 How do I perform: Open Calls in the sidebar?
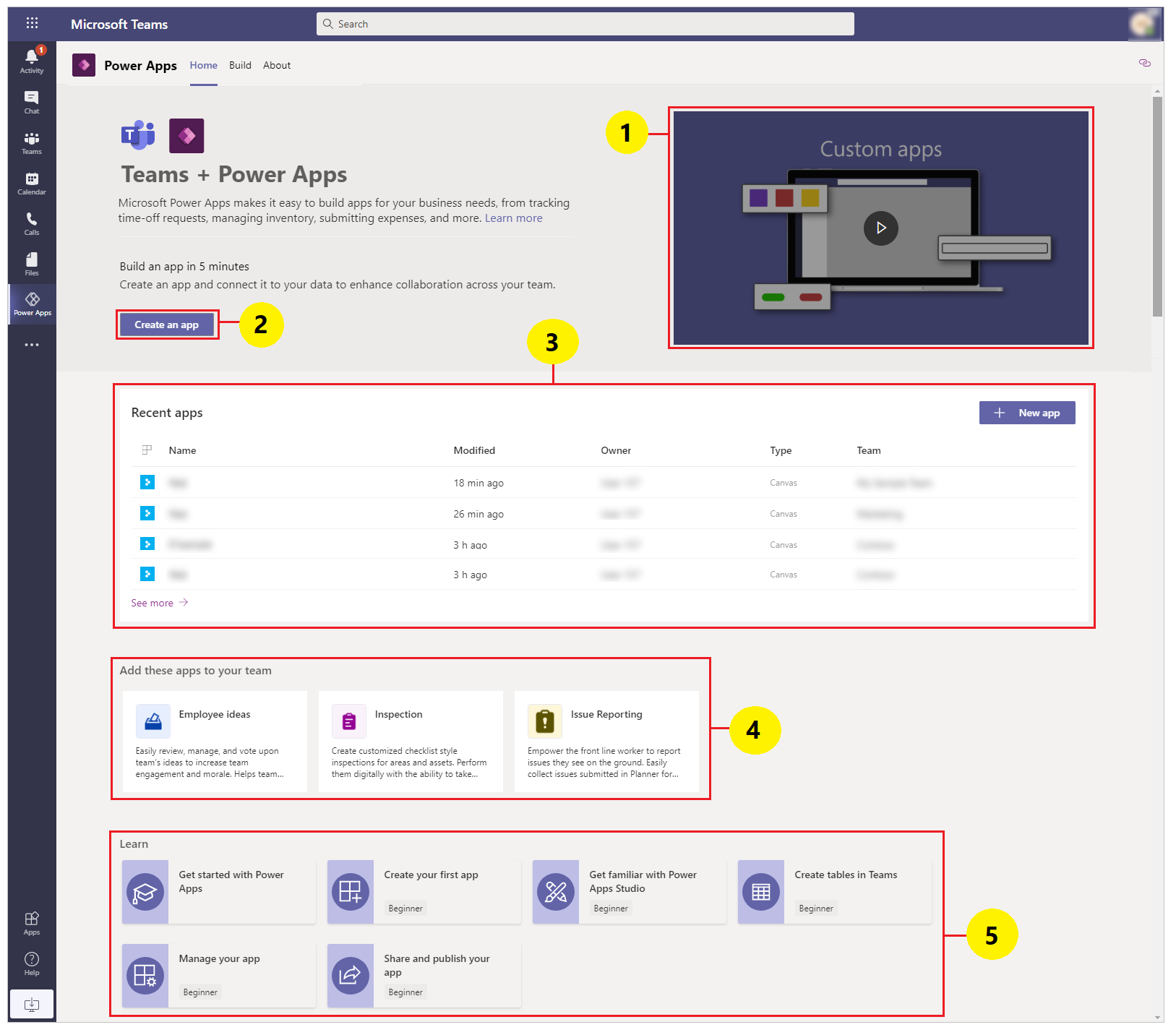[32, 223]
